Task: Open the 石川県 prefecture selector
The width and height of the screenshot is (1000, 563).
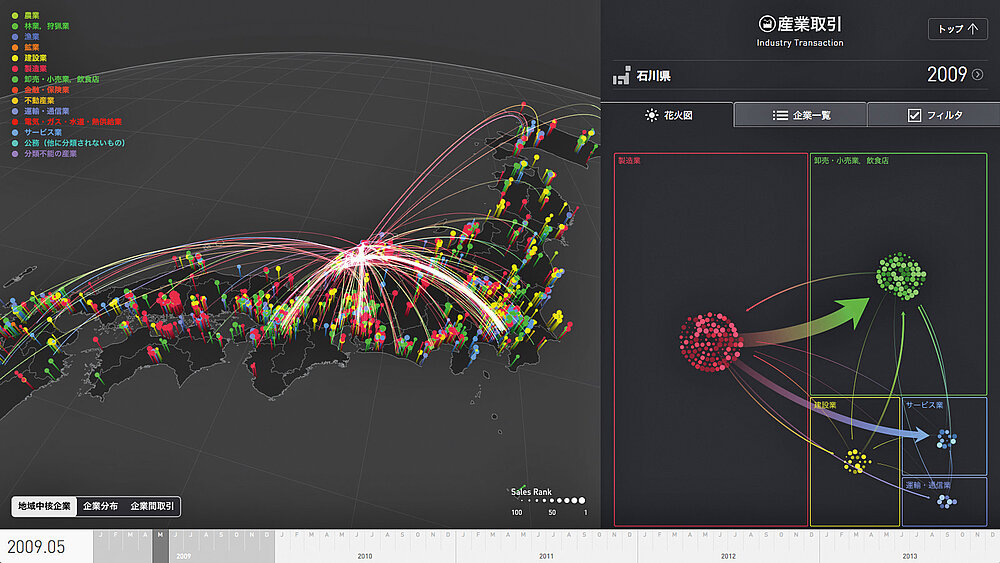Action: (x=656, y=75)
